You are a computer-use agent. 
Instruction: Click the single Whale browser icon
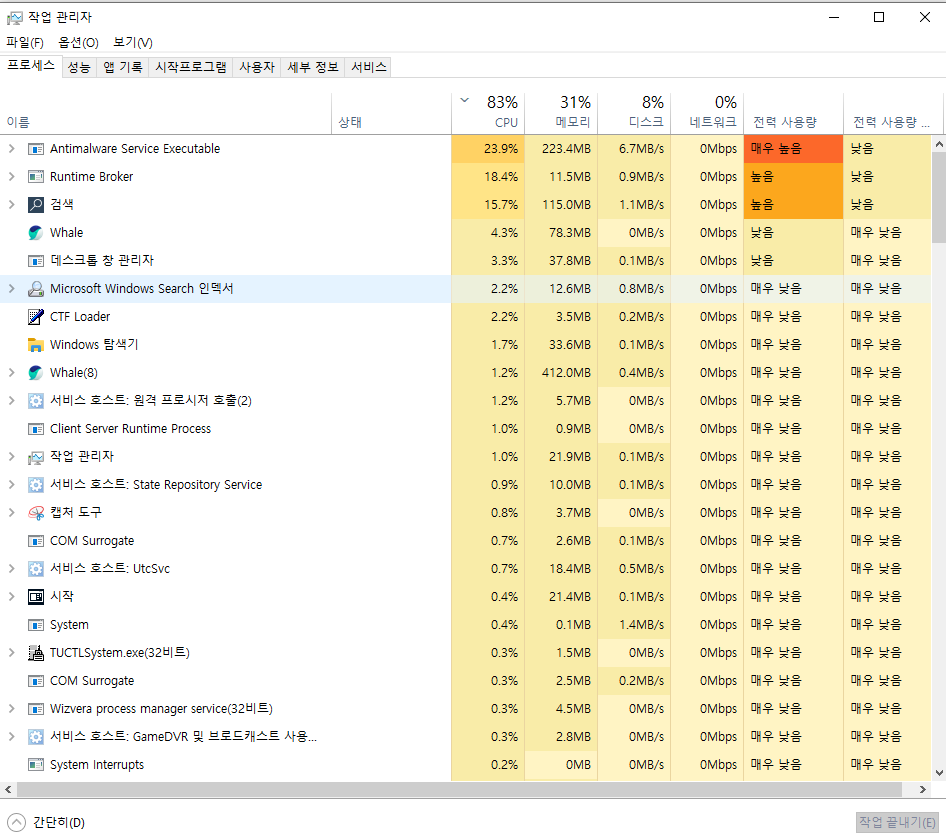tap(36, 233)
